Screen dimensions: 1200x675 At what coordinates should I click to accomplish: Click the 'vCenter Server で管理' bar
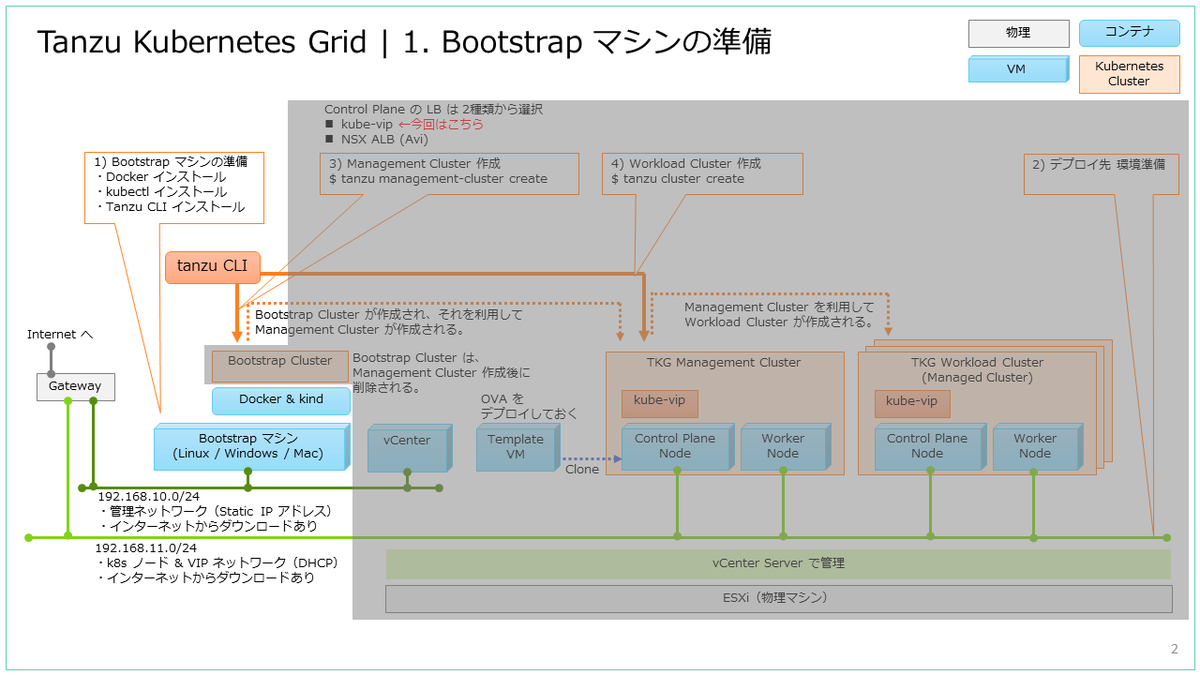coord(778,564)
